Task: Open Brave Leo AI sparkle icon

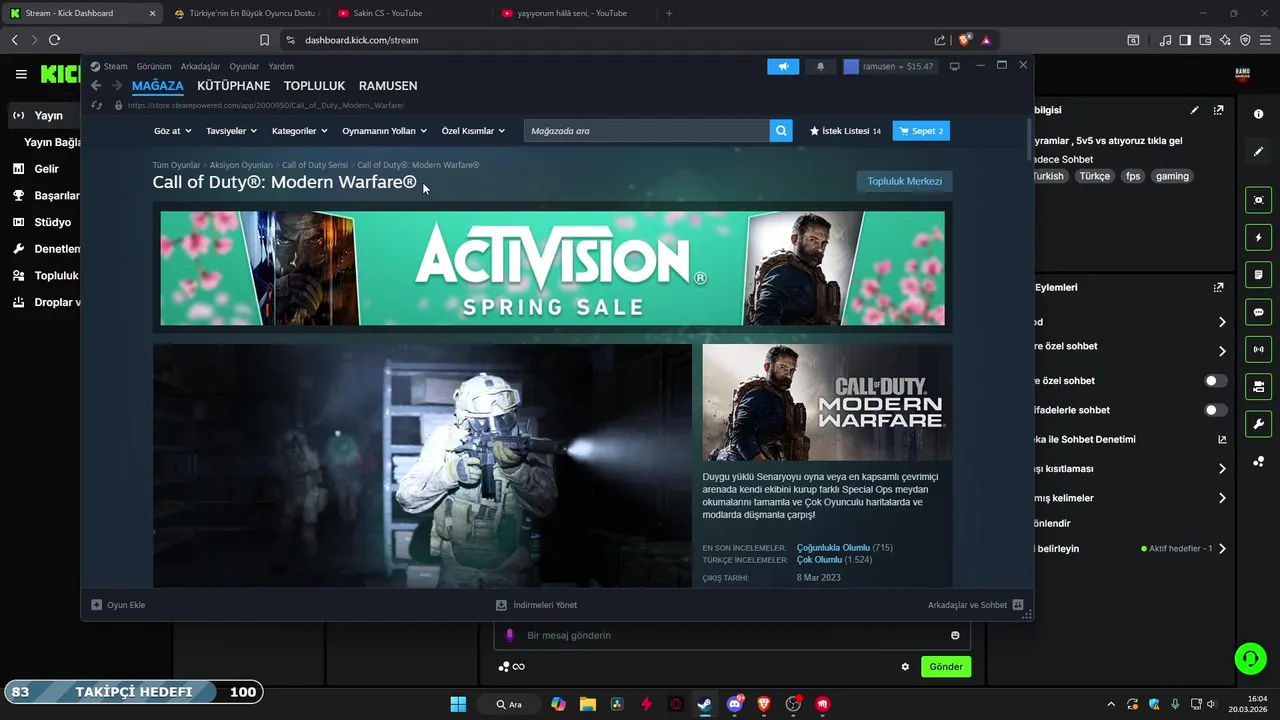Action: point(1225,40)
